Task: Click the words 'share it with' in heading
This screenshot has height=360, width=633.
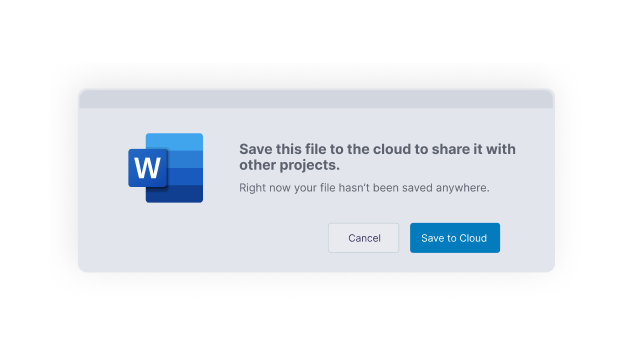Action: click(474, 149)
